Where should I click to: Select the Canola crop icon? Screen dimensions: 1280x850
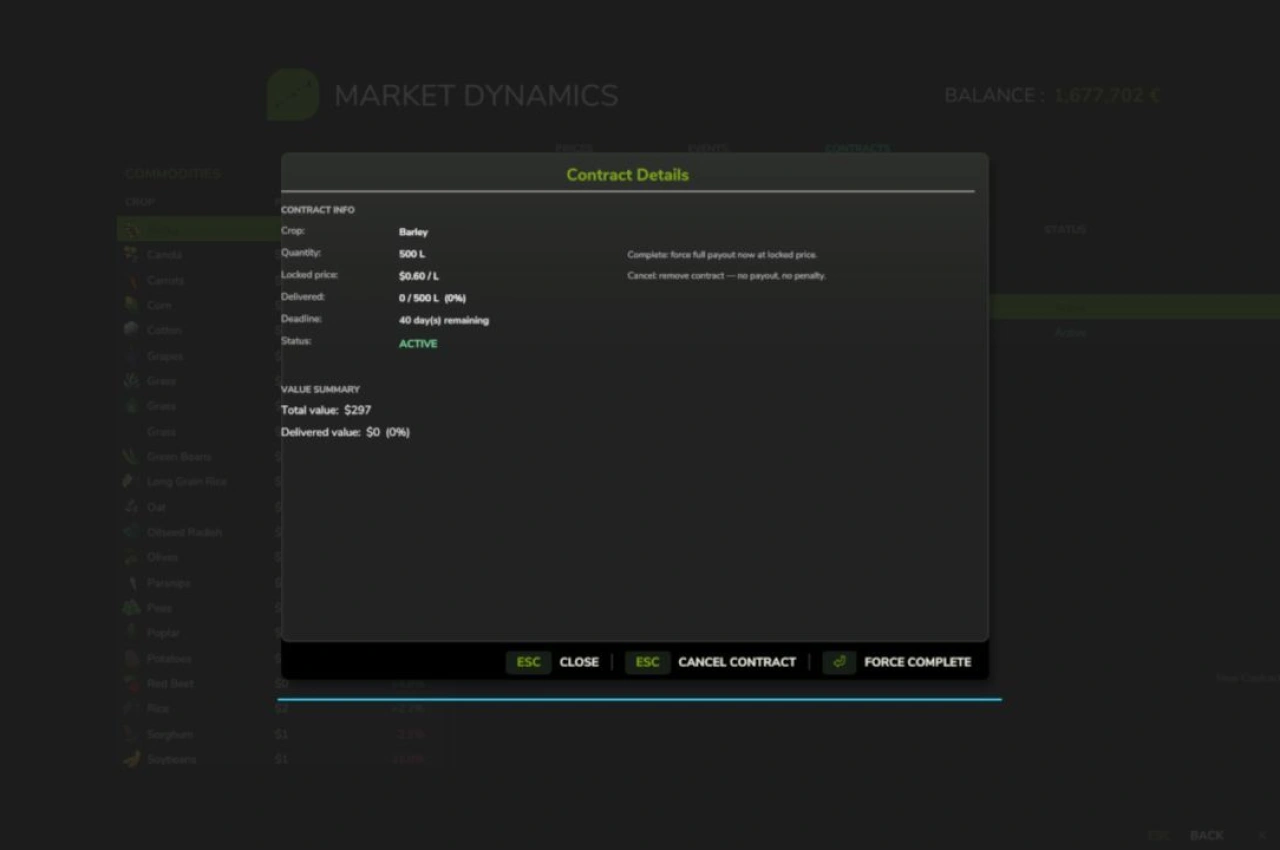coord(131,254)
